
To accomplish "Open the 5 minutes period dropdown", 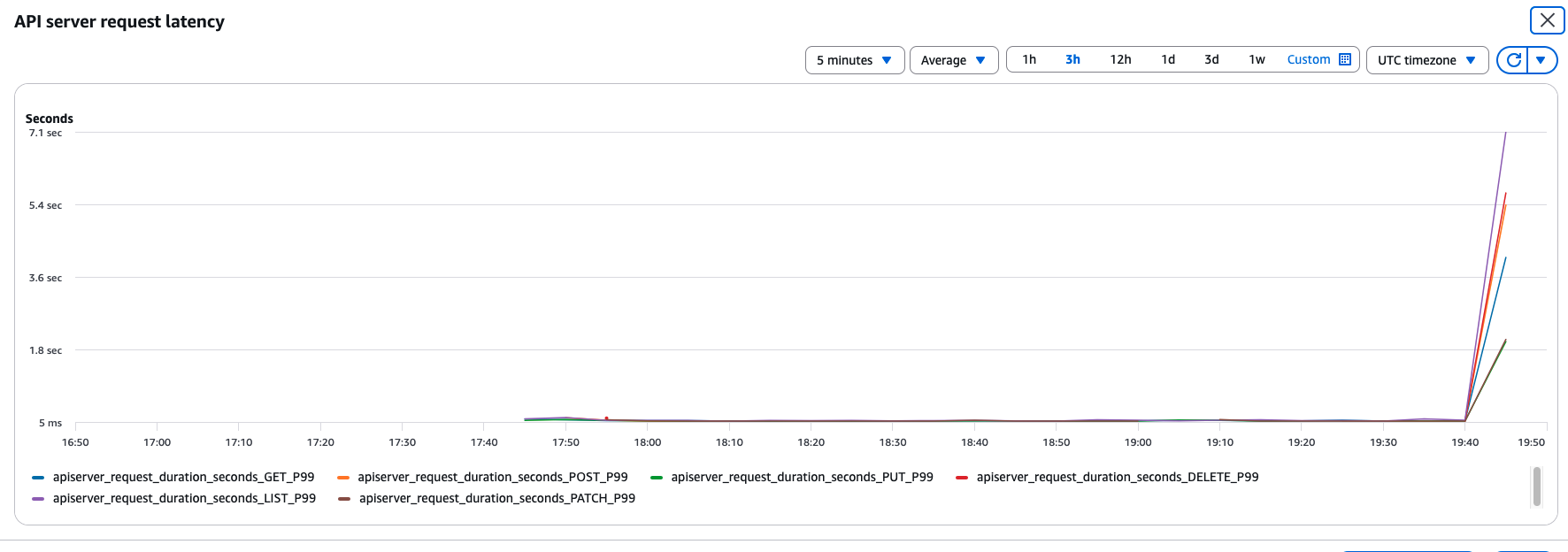I will (855, 60).
